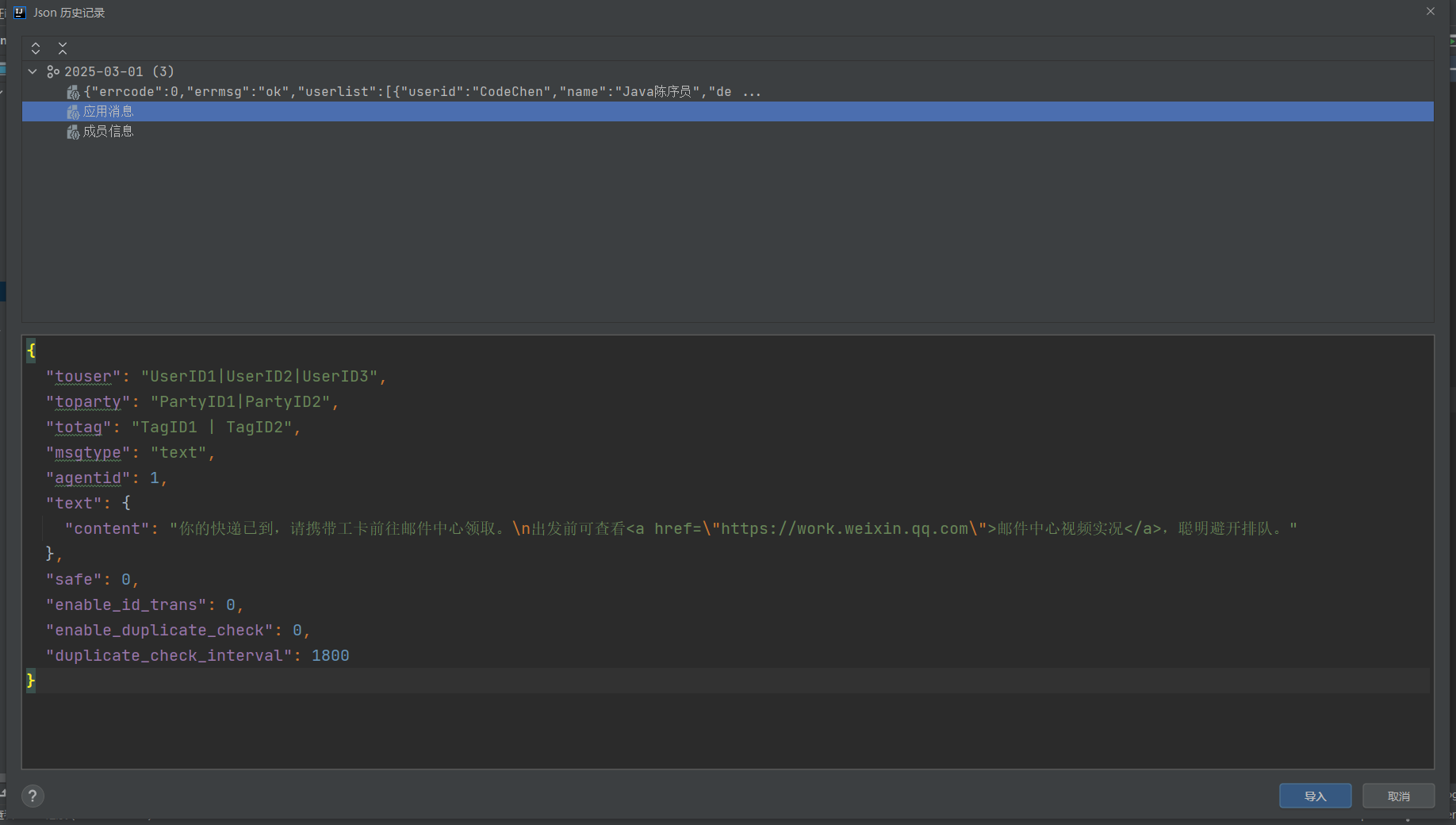
Task: Click the Json plugin icon in the title bar
Action: (x=19, y=12)
